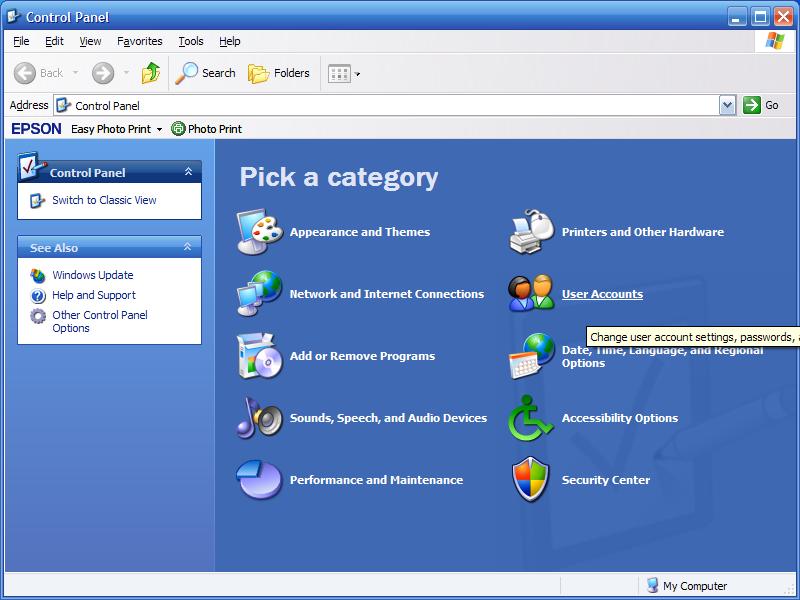800x600 pixels.
Task: Open the Forward history dropdown arrow
Action: click(126, 73)
